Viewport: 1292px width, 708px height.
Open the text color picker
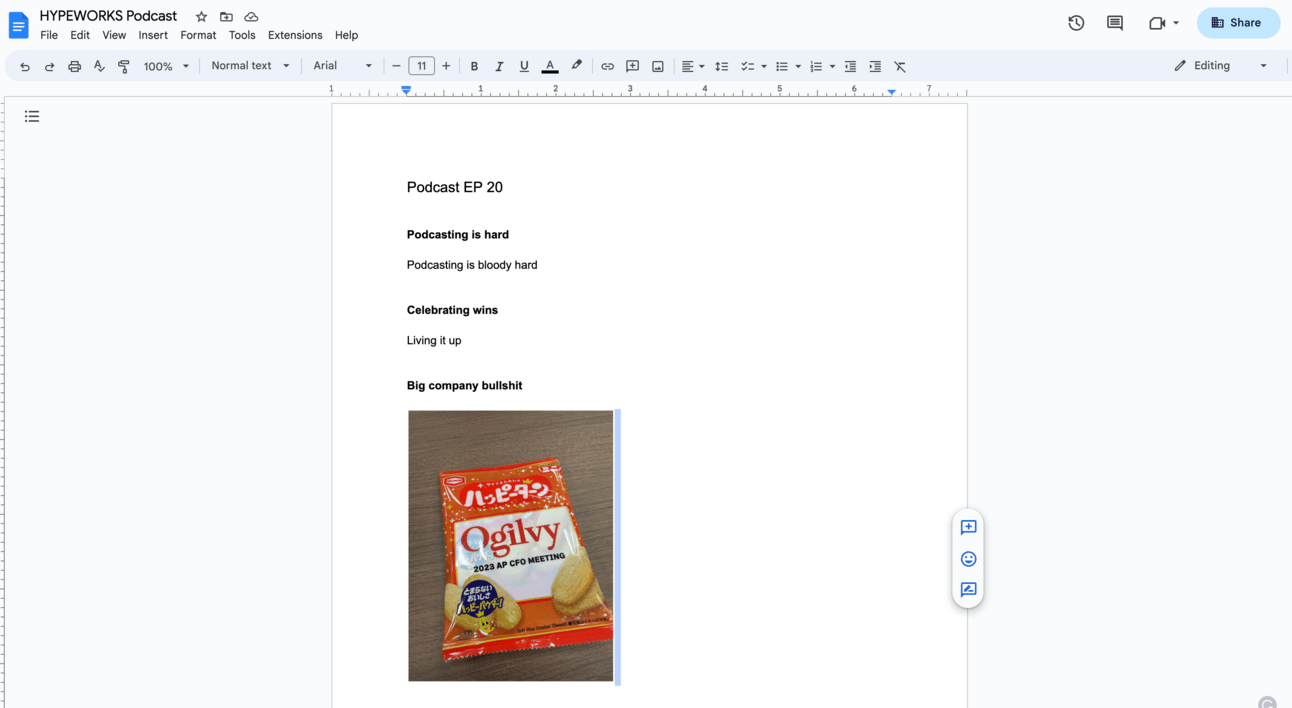550,66
